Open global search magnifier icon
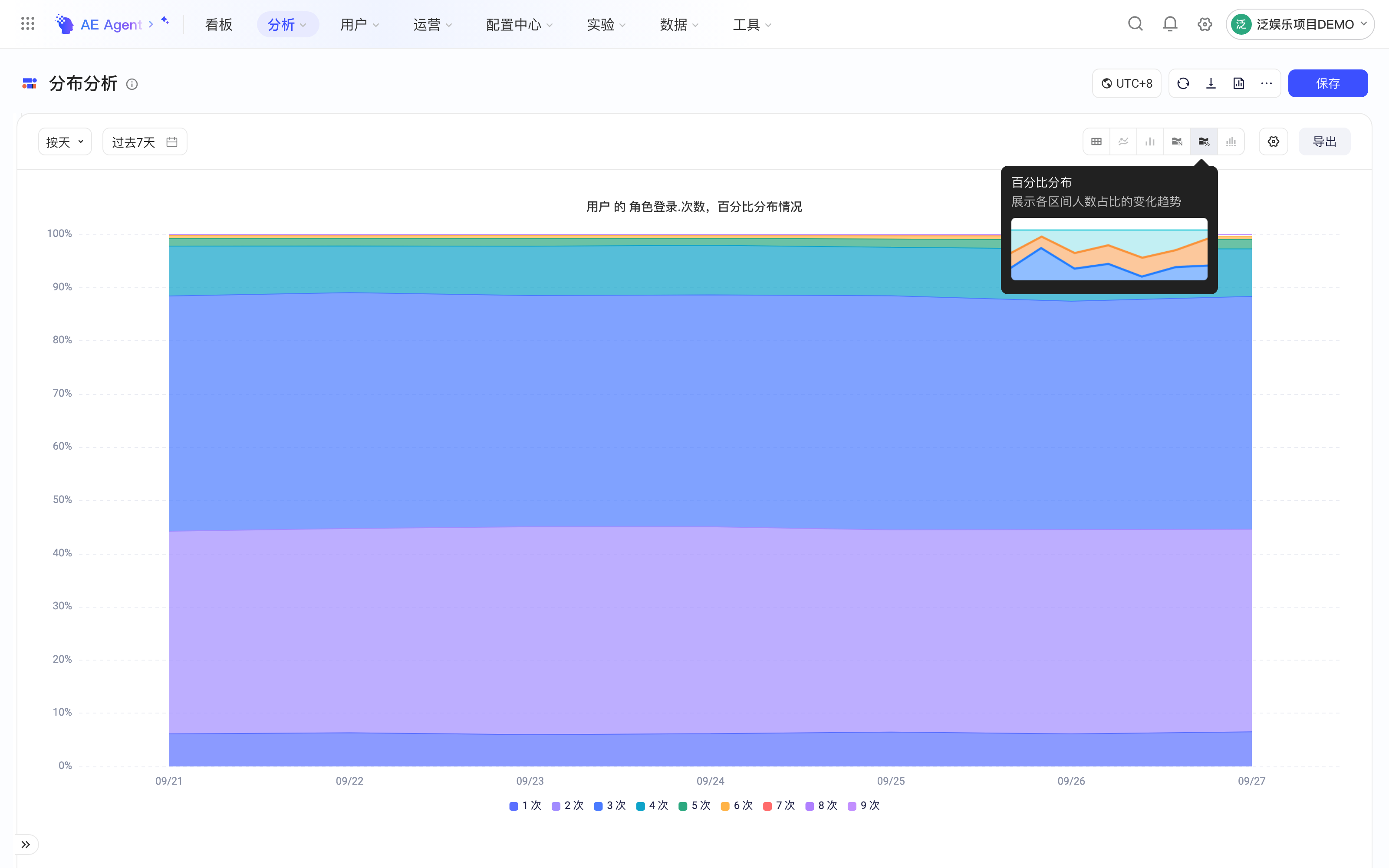This screenshot has width=1389, height=868. point(1135,24)
